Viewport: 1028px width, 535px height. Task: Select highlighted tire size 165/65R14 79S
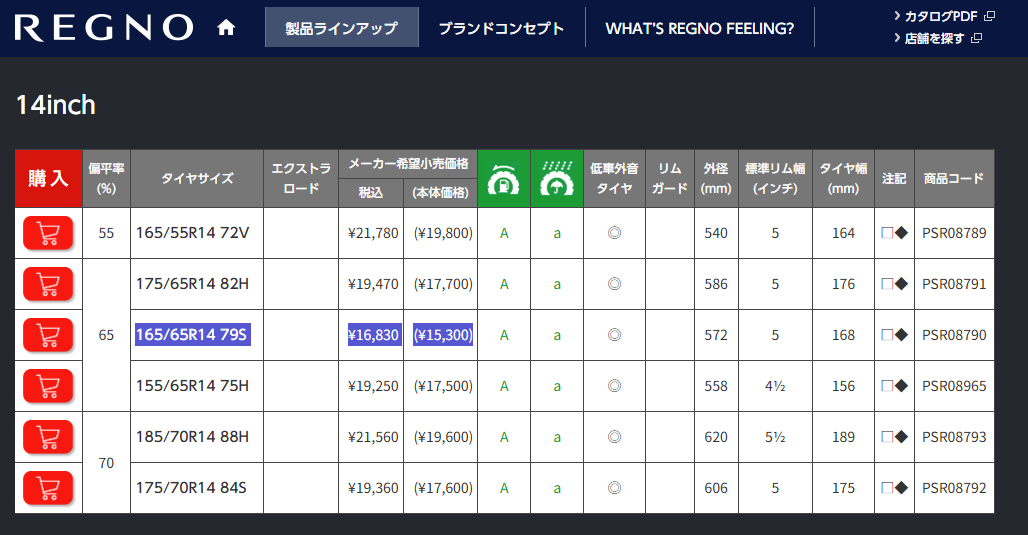192,335
